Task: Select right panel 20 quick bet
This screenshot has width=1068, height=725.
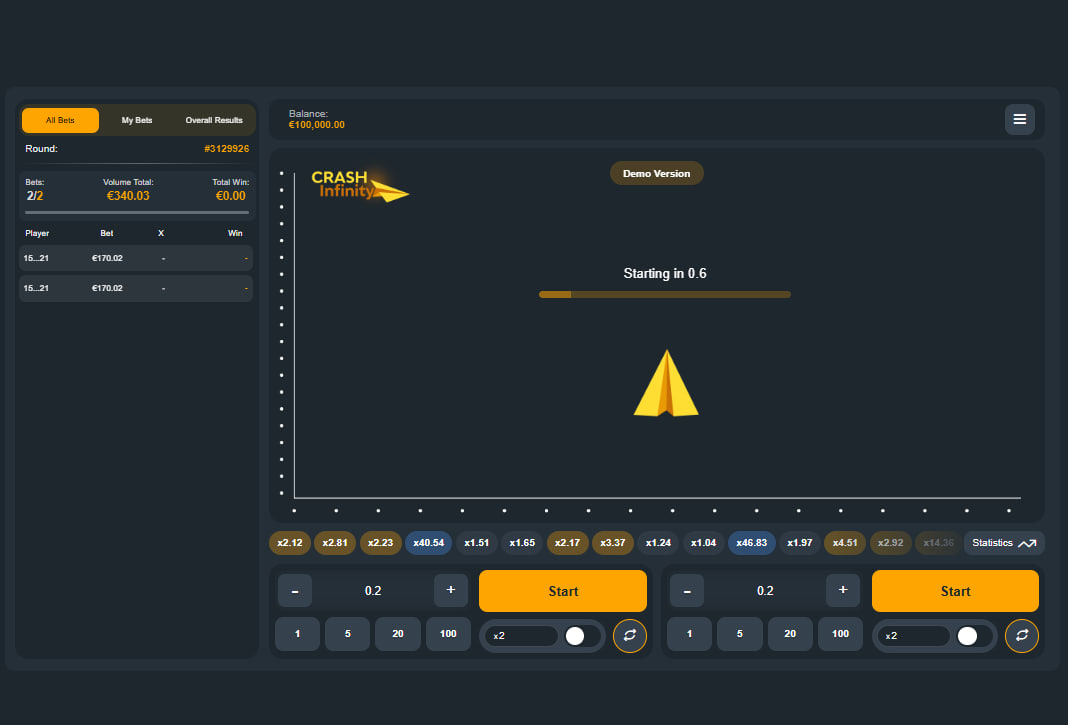Action: click(790, 634)
